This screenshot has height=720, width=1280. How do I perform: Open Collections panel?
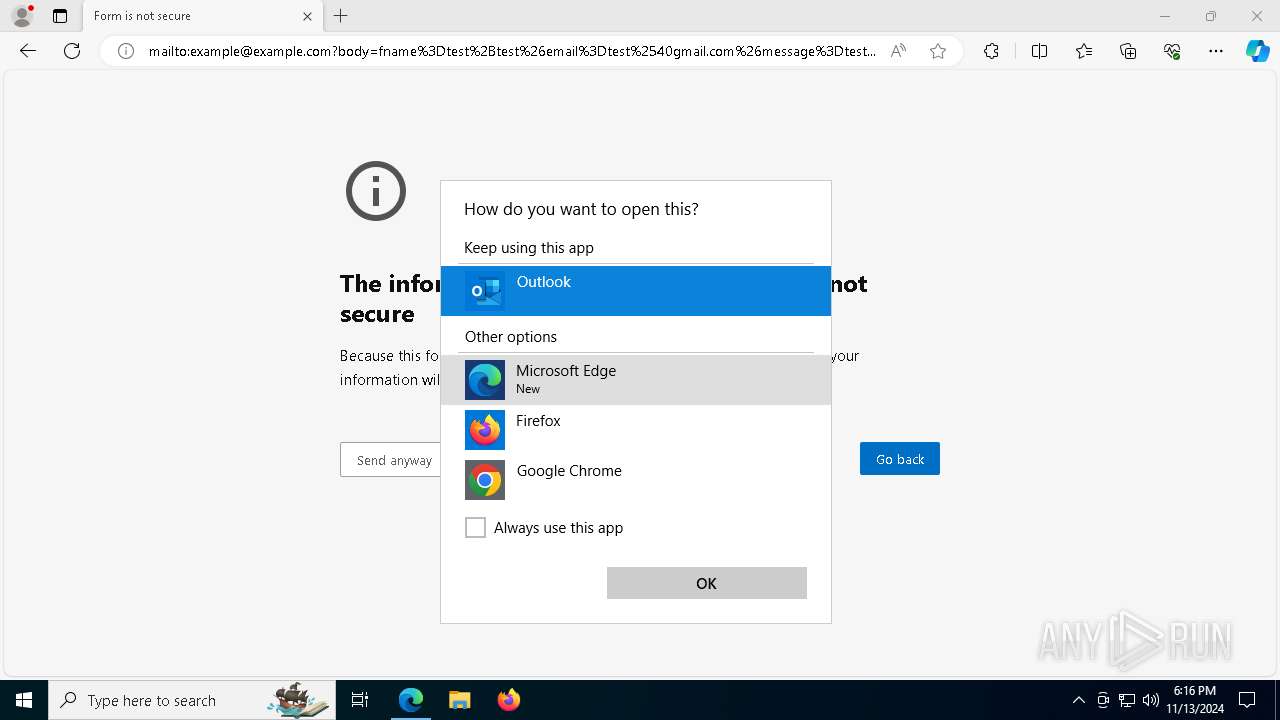1128,51
